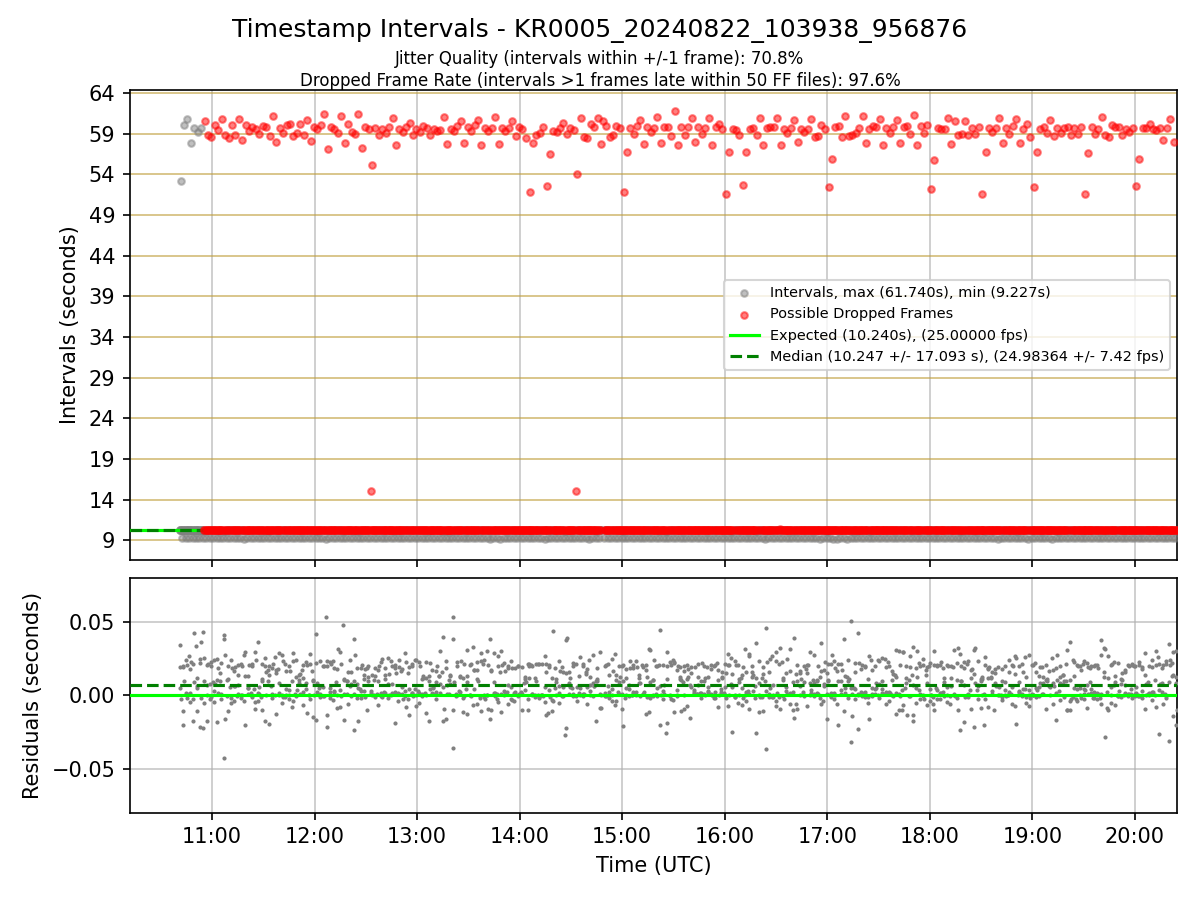Click the red outlier point near 14:30 at 15 seconds
The image size is (1200, 900).
click(576, 491)
